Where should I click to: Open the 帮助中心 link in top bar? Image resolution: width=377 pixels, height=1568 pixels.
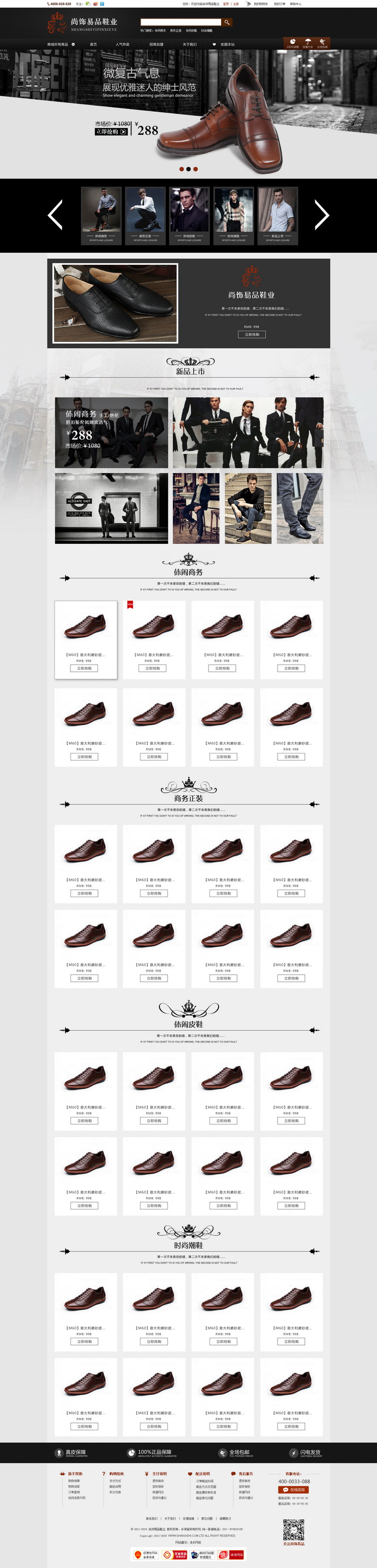[295, 4]
